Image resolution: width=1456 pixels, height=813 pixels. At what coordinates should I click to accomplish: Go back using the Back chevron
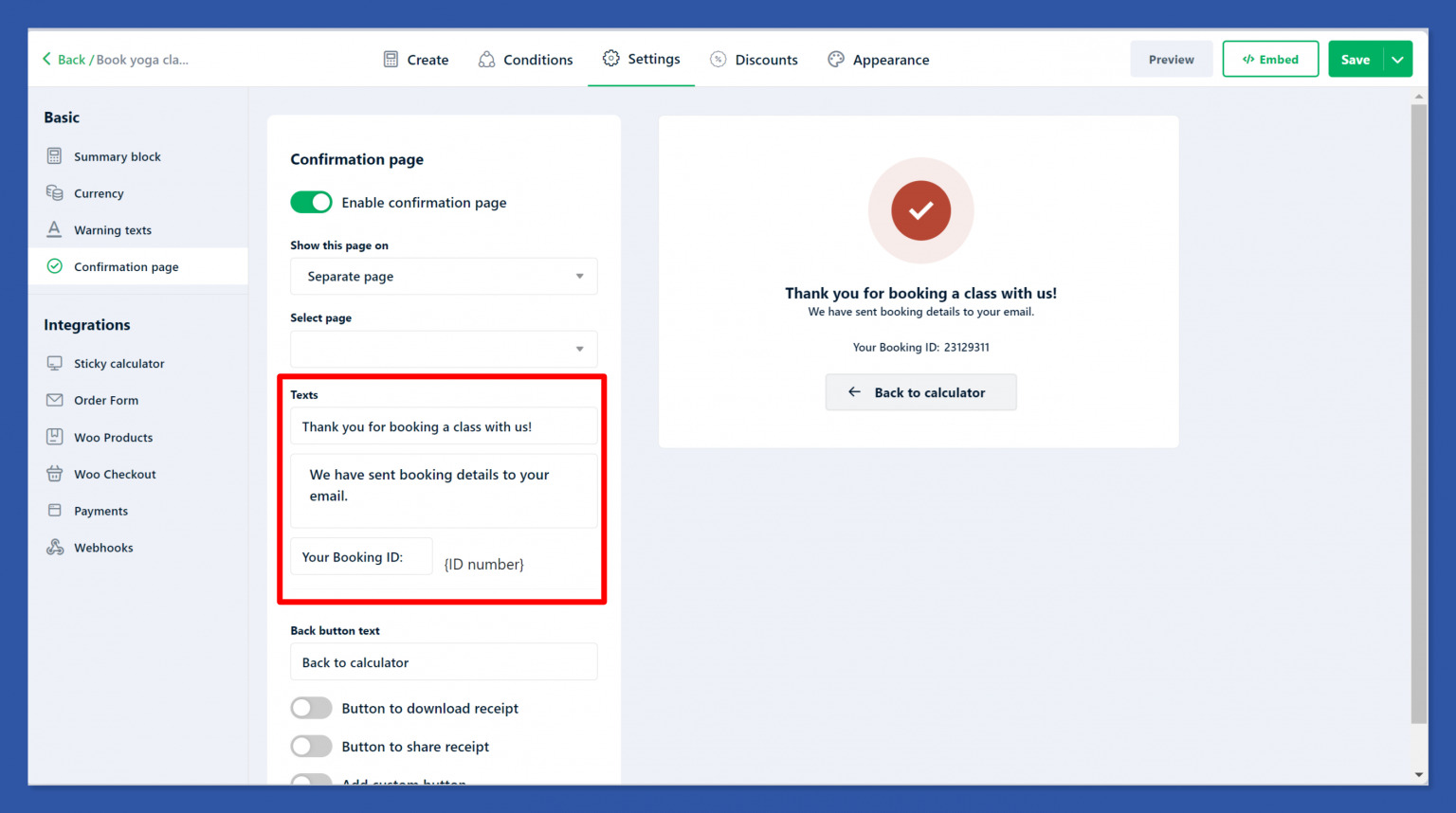[46, 59]
